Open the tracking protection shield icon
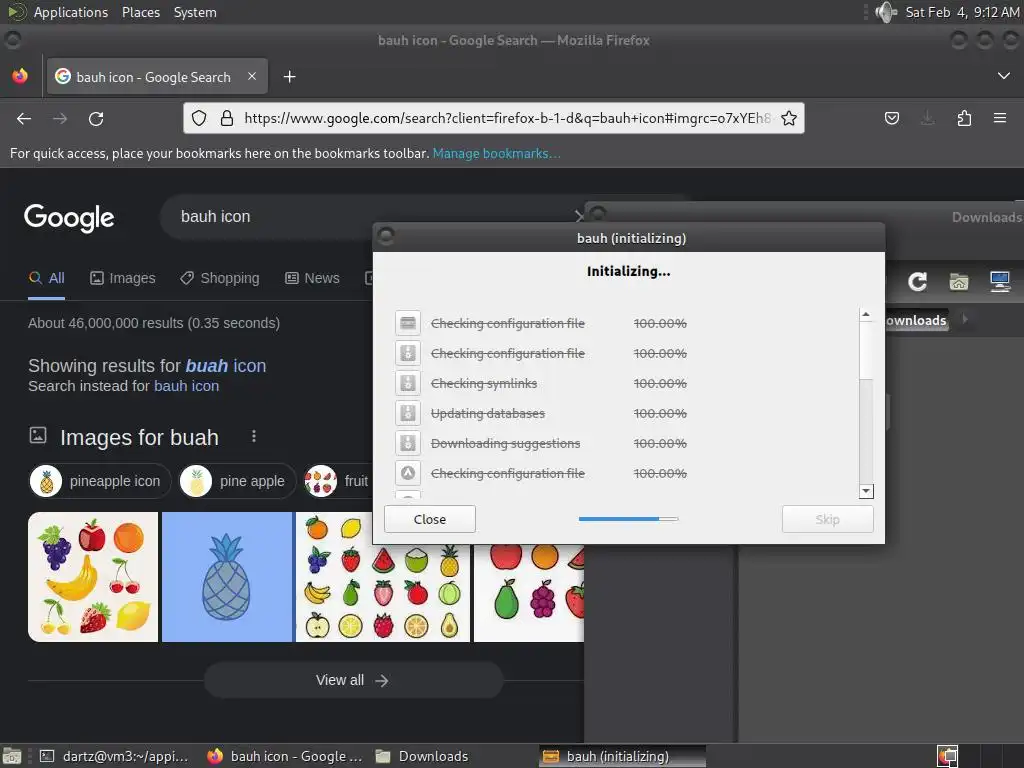Image resolution: width=1024 pixels, height=768 pixels. click(x=199, y=118)
